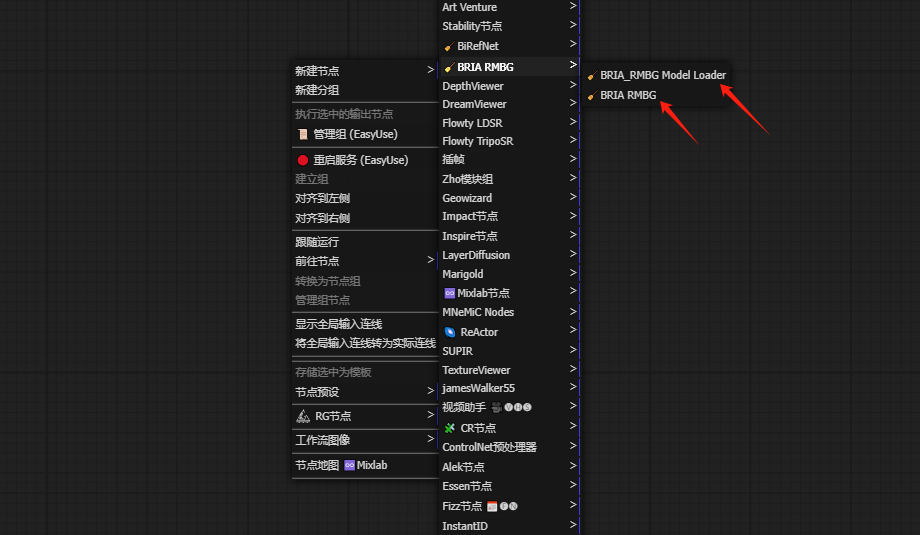Click the red dot icon of 重启服务
920x535 pixels.
(x=303, y=160)
